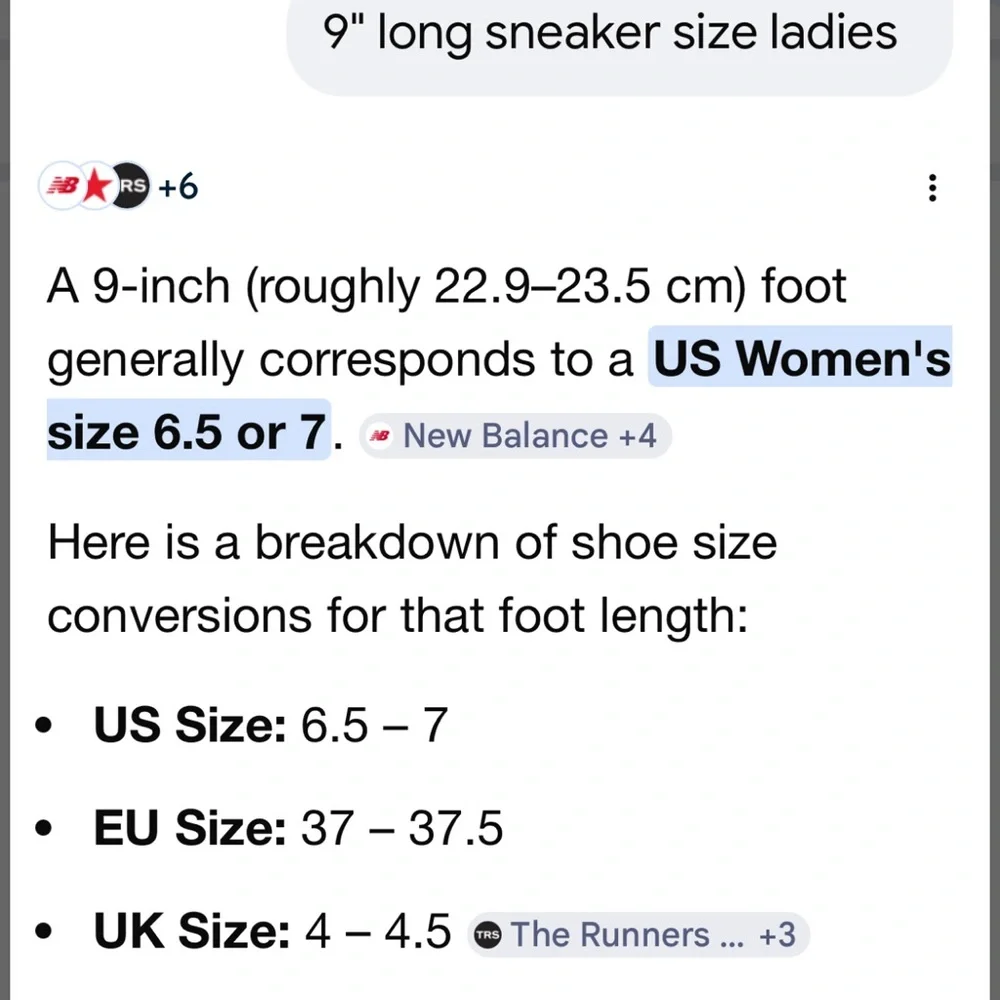Click the "EU Size: 37 – 37.5" list item
Image resolution: width=1000 pixels, height=1000 pixels.
click(298, 830)
